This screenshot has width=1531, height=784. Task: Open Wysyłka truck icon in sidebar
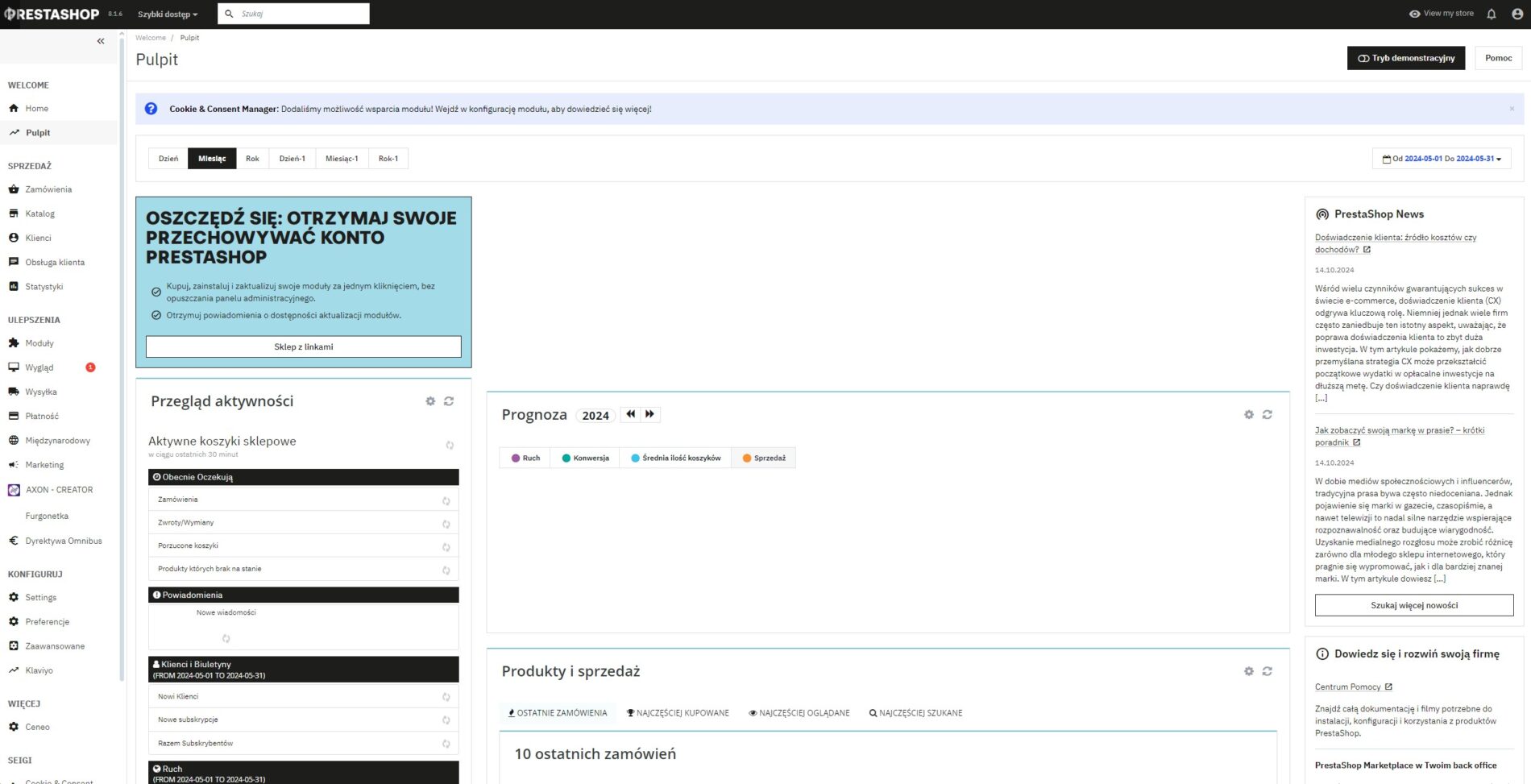[14, 392]
